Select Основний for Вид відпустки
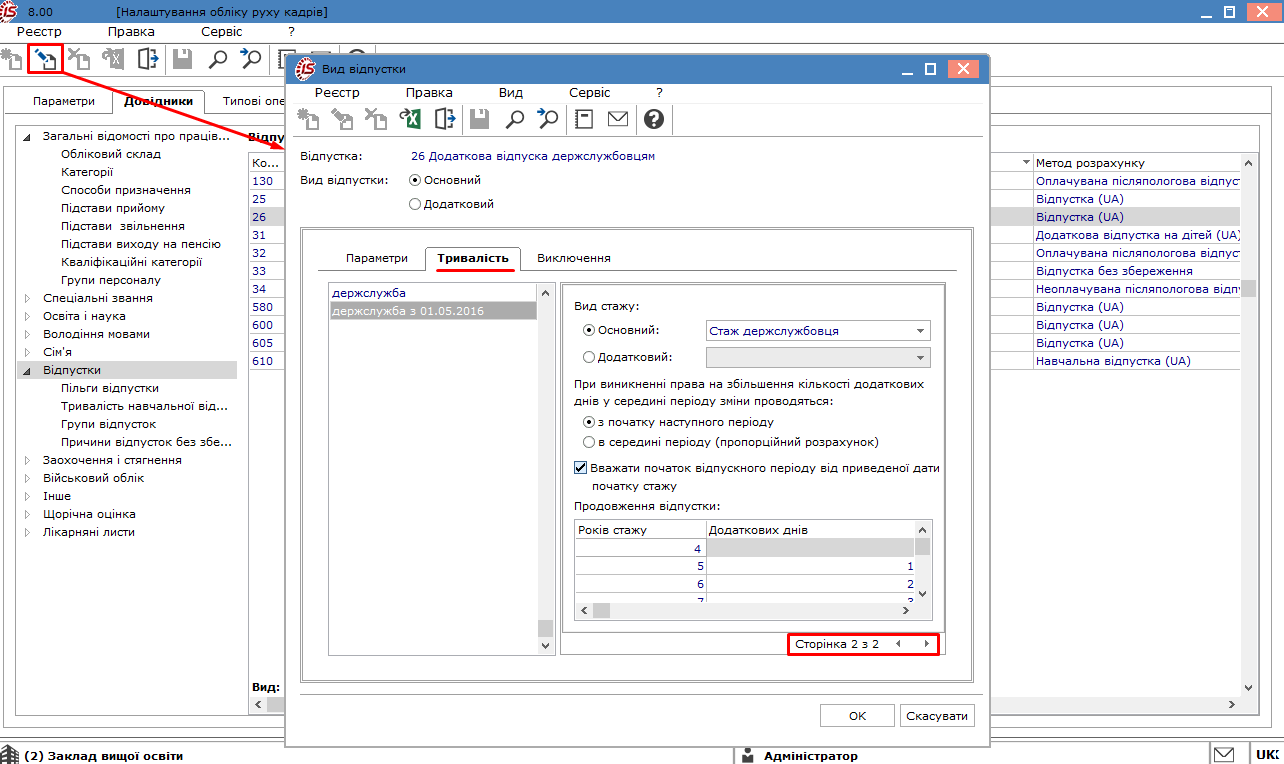Viewport: 1284px width, 764px height. tap(415, 180)
